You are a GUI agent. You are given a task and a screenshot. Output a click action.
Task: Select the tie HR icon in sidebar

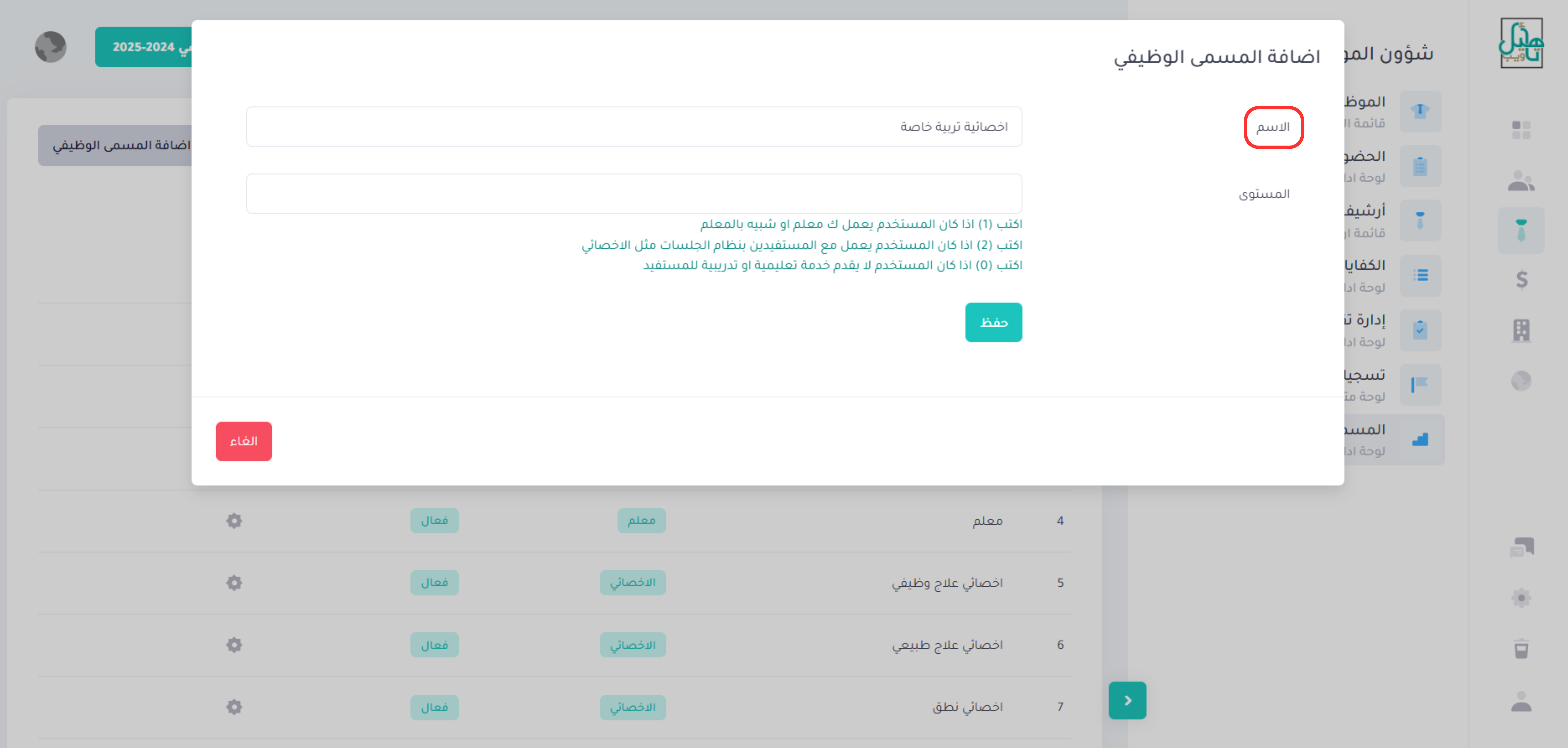click(x=1521, y=230)
